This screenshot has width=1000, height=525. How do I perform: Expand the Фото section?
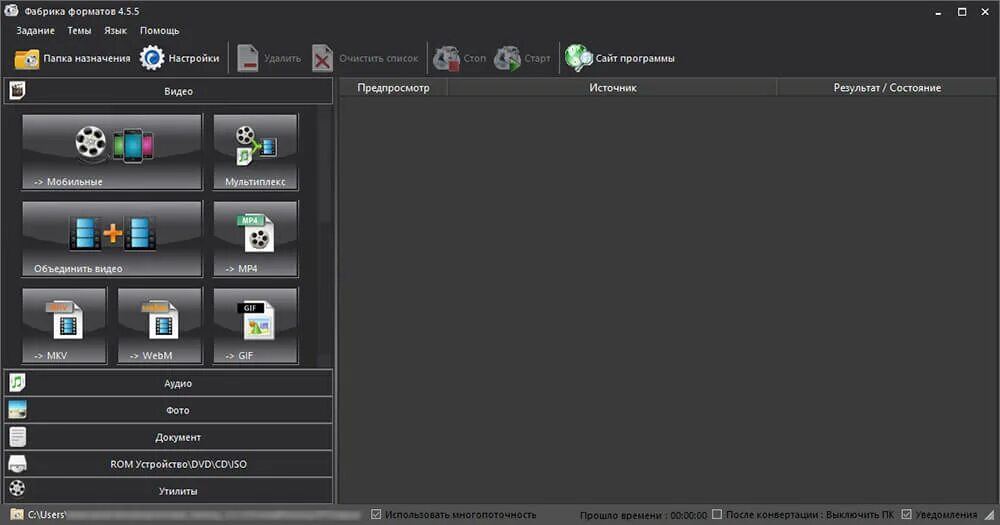(168, 410)
